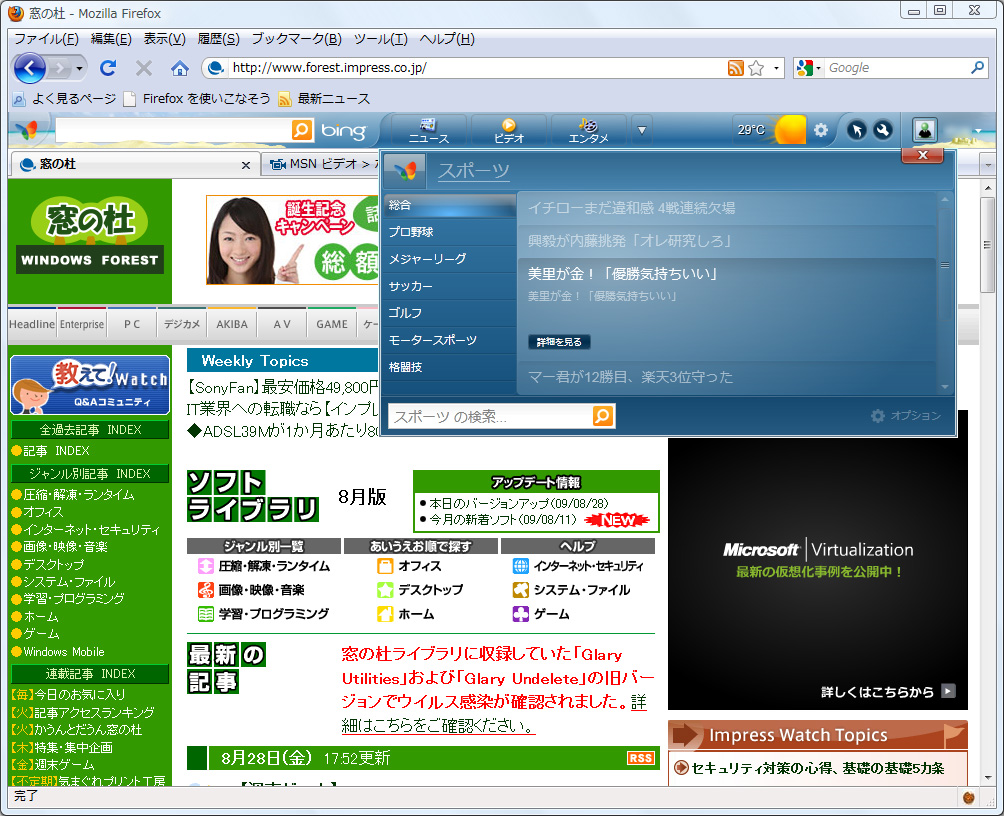Click the RSS feed icon in the address bar

(736, 67)
